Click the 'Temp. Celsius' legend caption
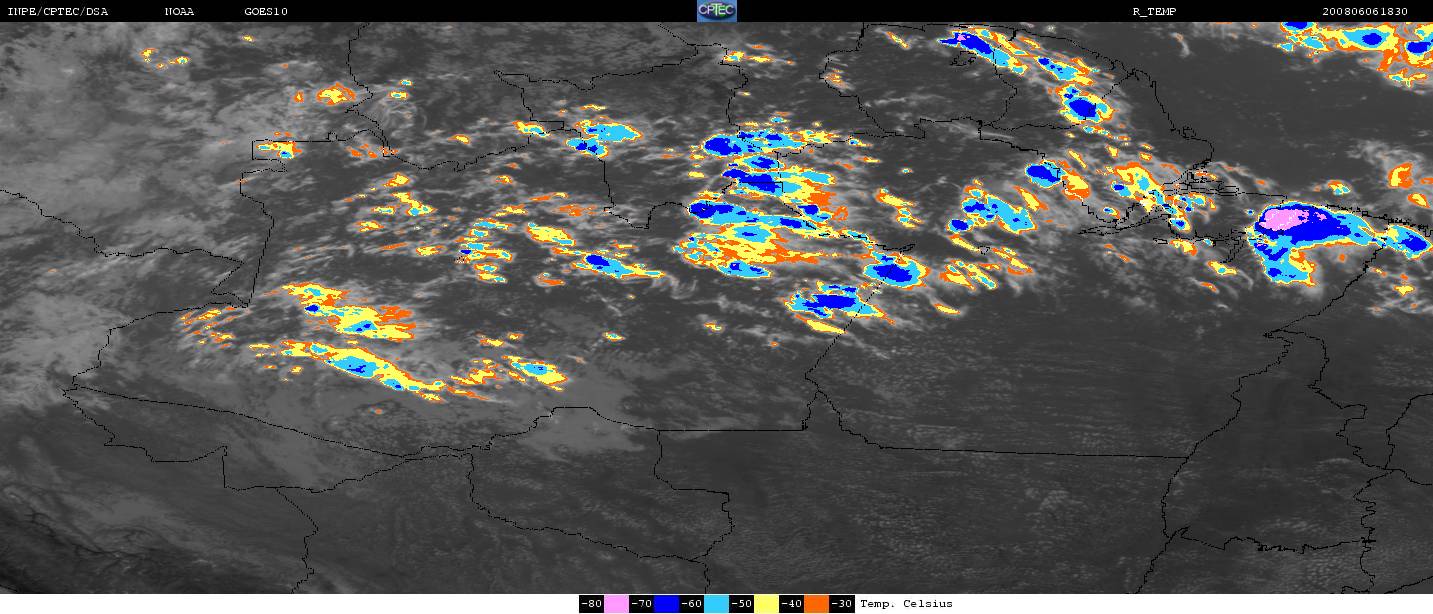Viewport: 1433px width, 614px height. (x=906, y=604)
